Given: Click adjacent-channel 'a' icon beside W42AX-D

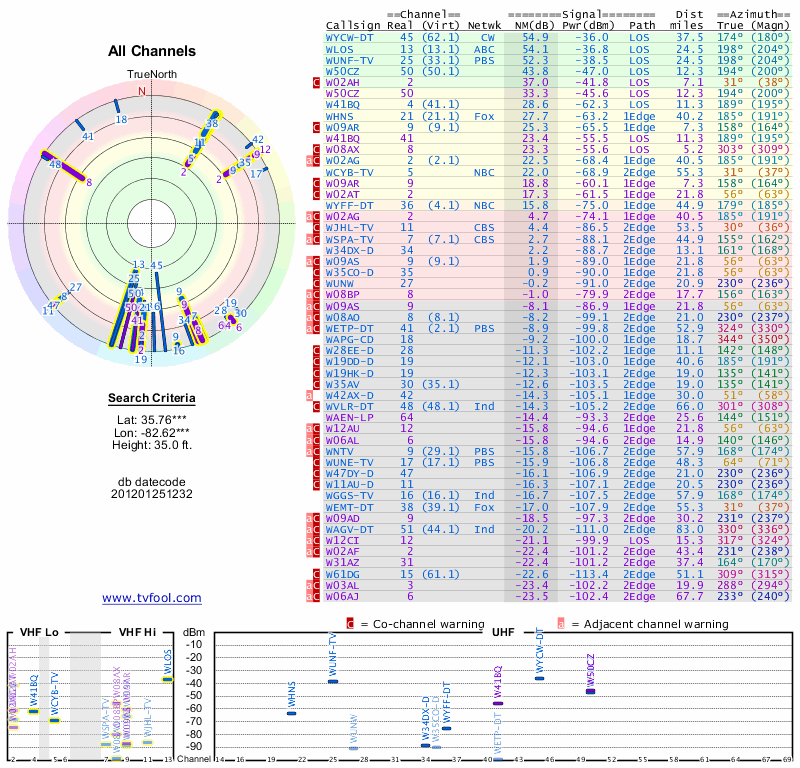Looking at the screenshot, I should (309, 395).
